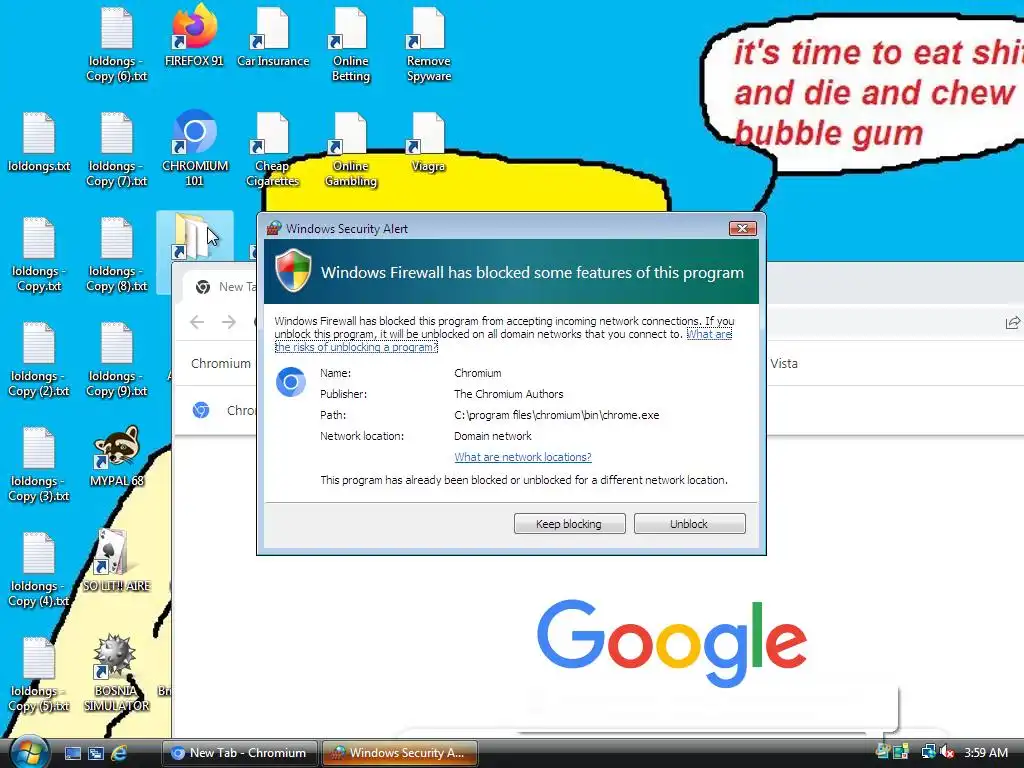The height and width of the screenshot is (768, 1024).
Task: Open the Online Gambling shortcut
Action: coord(351,149)
